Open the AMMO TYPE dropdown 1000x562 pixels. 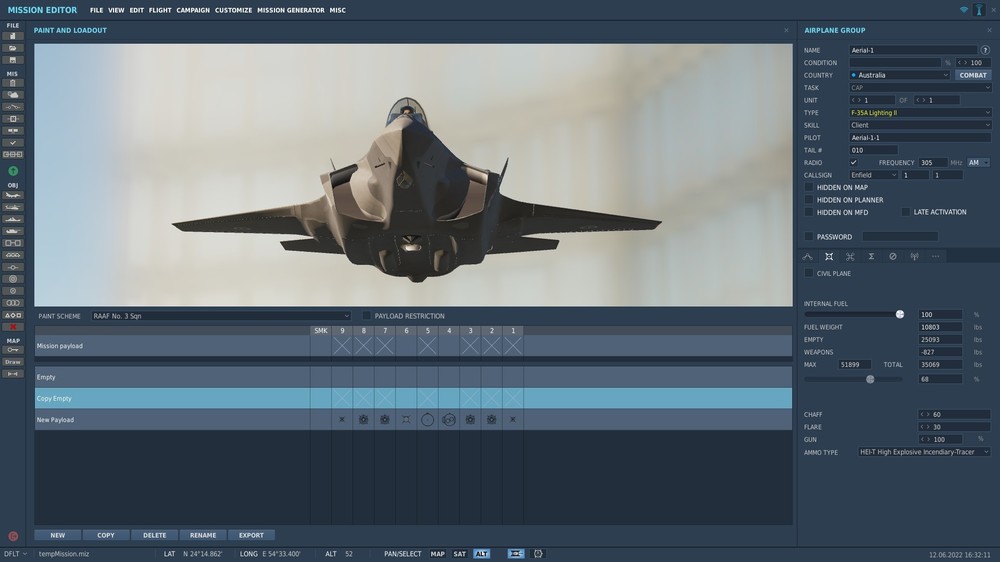click(924, 452)
